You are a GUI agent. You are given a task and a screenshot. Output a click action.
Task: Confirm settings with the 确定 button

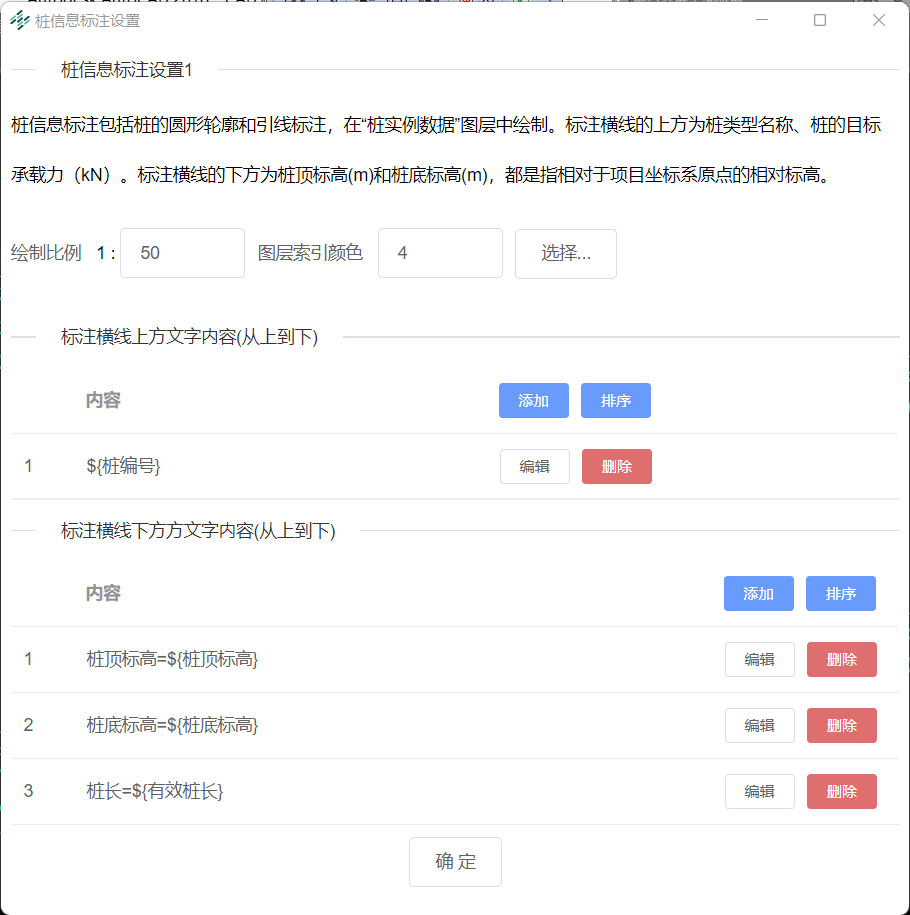tap(455, 861)
